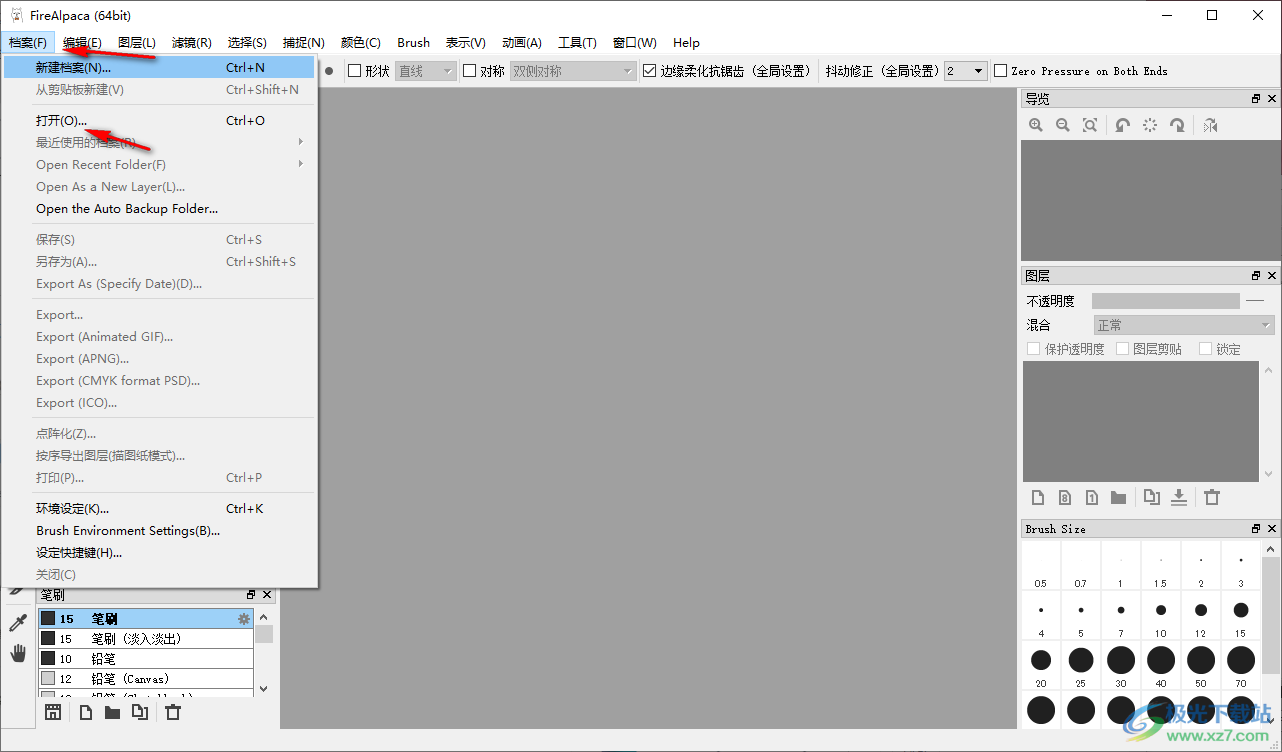The height and width of the screenshot is (752, 1282).
Task: Select the 铅笔 size 10 brush
Action: [x=146, y=659]
